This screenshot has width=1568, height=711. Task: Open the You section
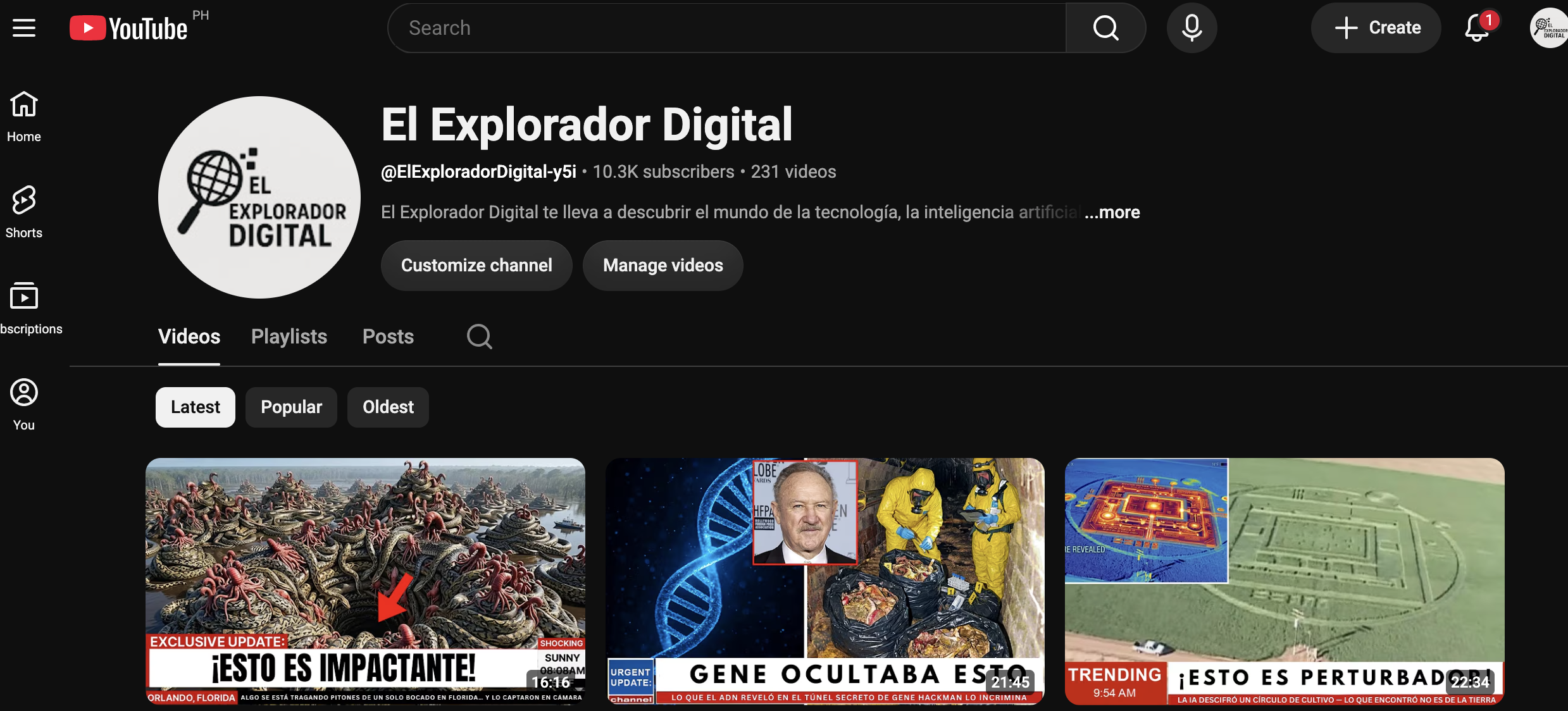click(x=24, y=405)
